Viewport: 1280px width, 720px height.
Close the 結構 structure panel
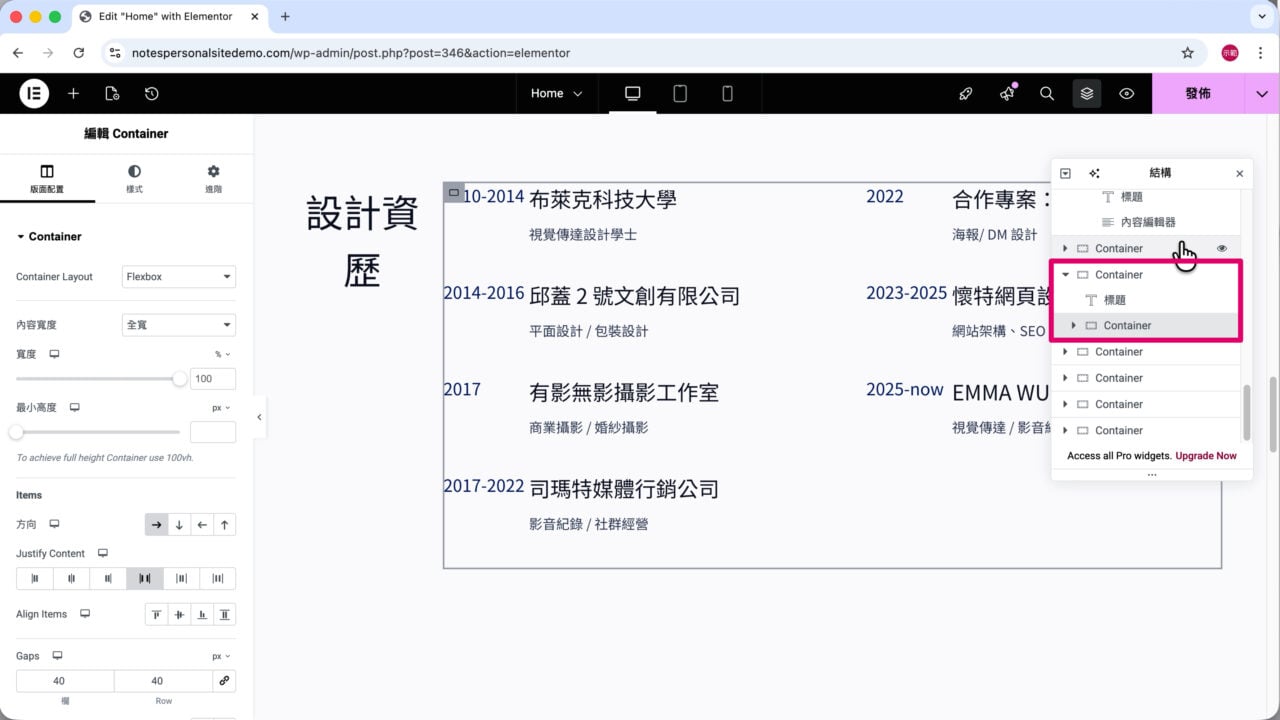coord(1240,173)
